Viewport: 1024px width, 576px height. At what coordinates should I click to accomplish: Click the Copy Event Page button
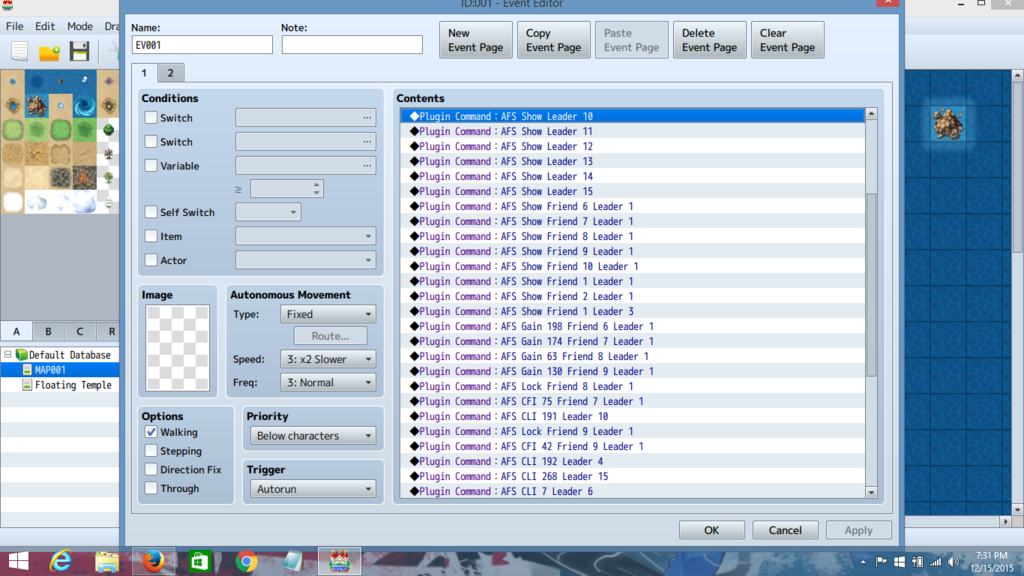tap(553, 40)
